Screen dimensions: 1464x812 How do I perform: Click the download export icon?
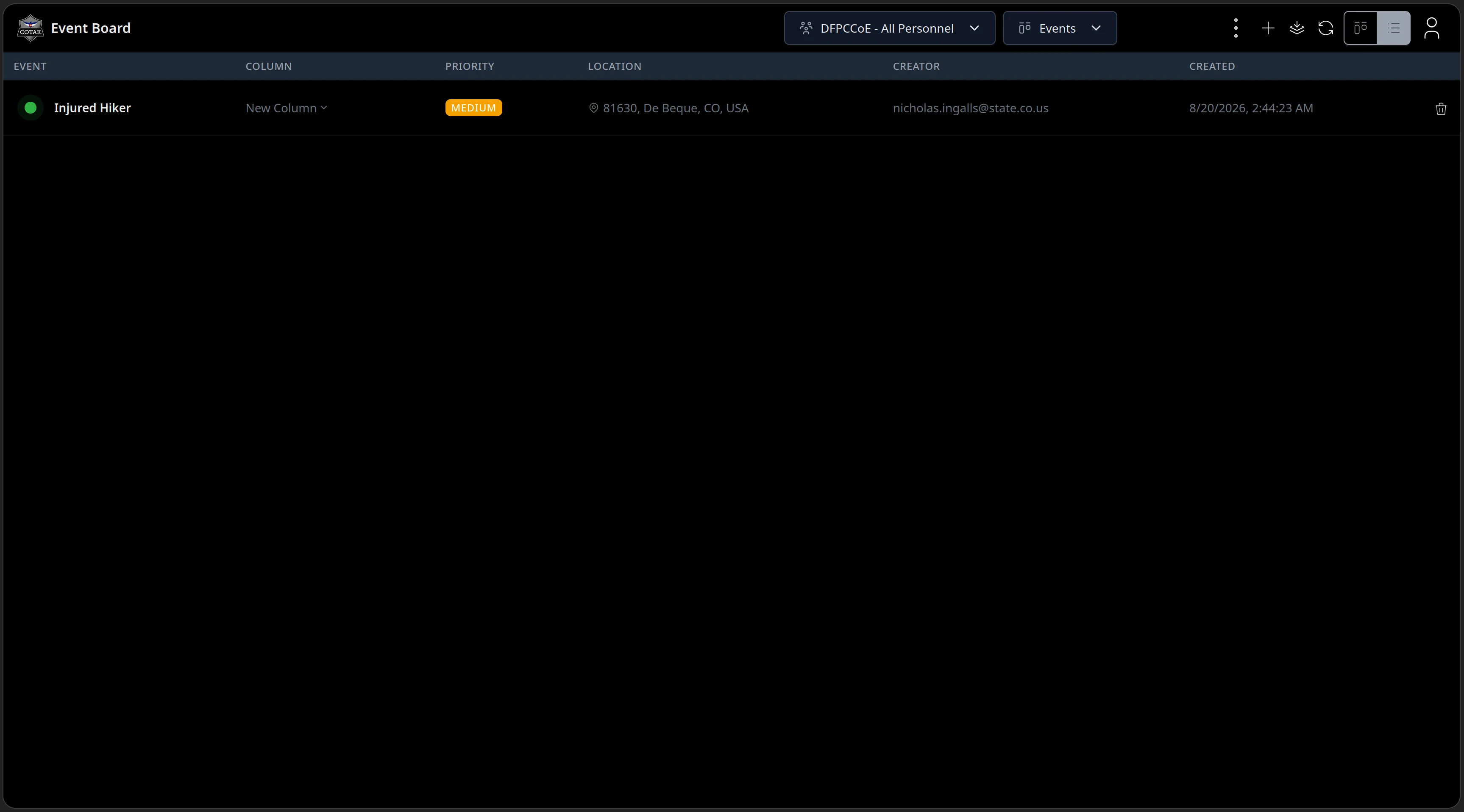pos(1297,28)
